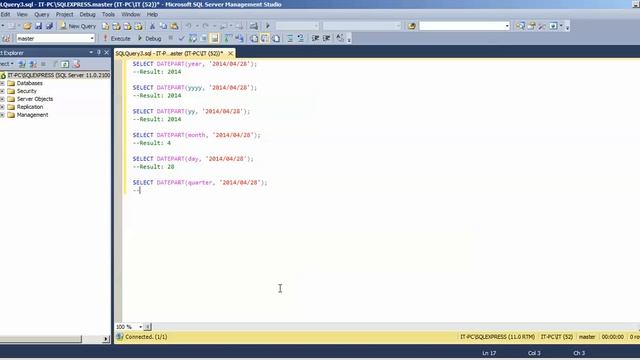Click Disconnect icon in Object Explorer
This screenshot has width=640, height=360.
33,64
